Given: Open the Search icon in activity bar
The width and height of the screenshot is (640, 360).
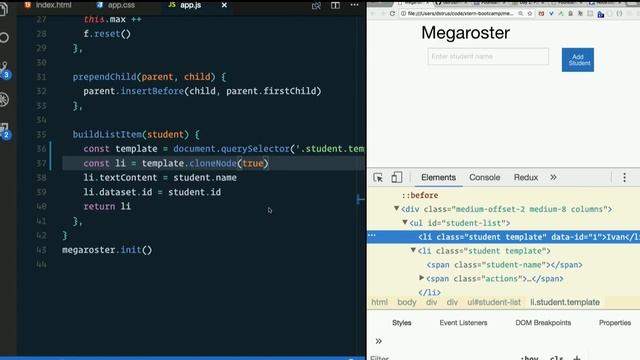Looking at the screenshot, I should [4, 38].
